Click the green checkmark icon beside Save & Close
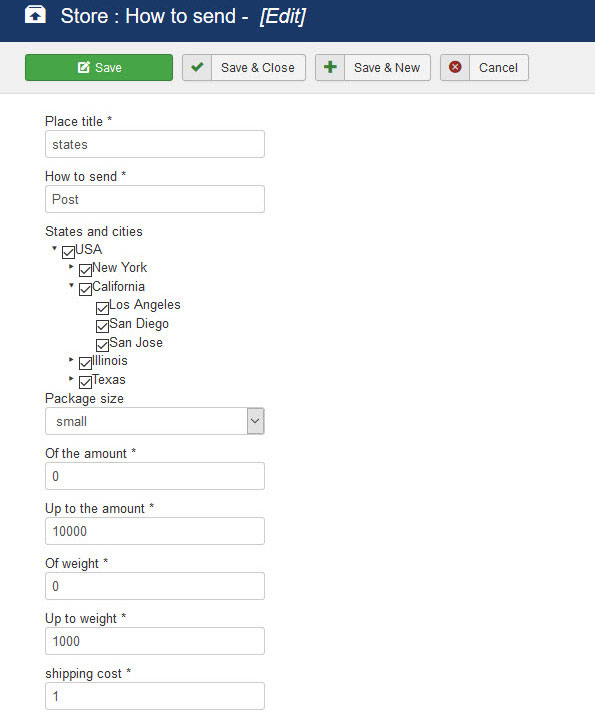Screen dimensions: 595x719 tap(197, 67)
